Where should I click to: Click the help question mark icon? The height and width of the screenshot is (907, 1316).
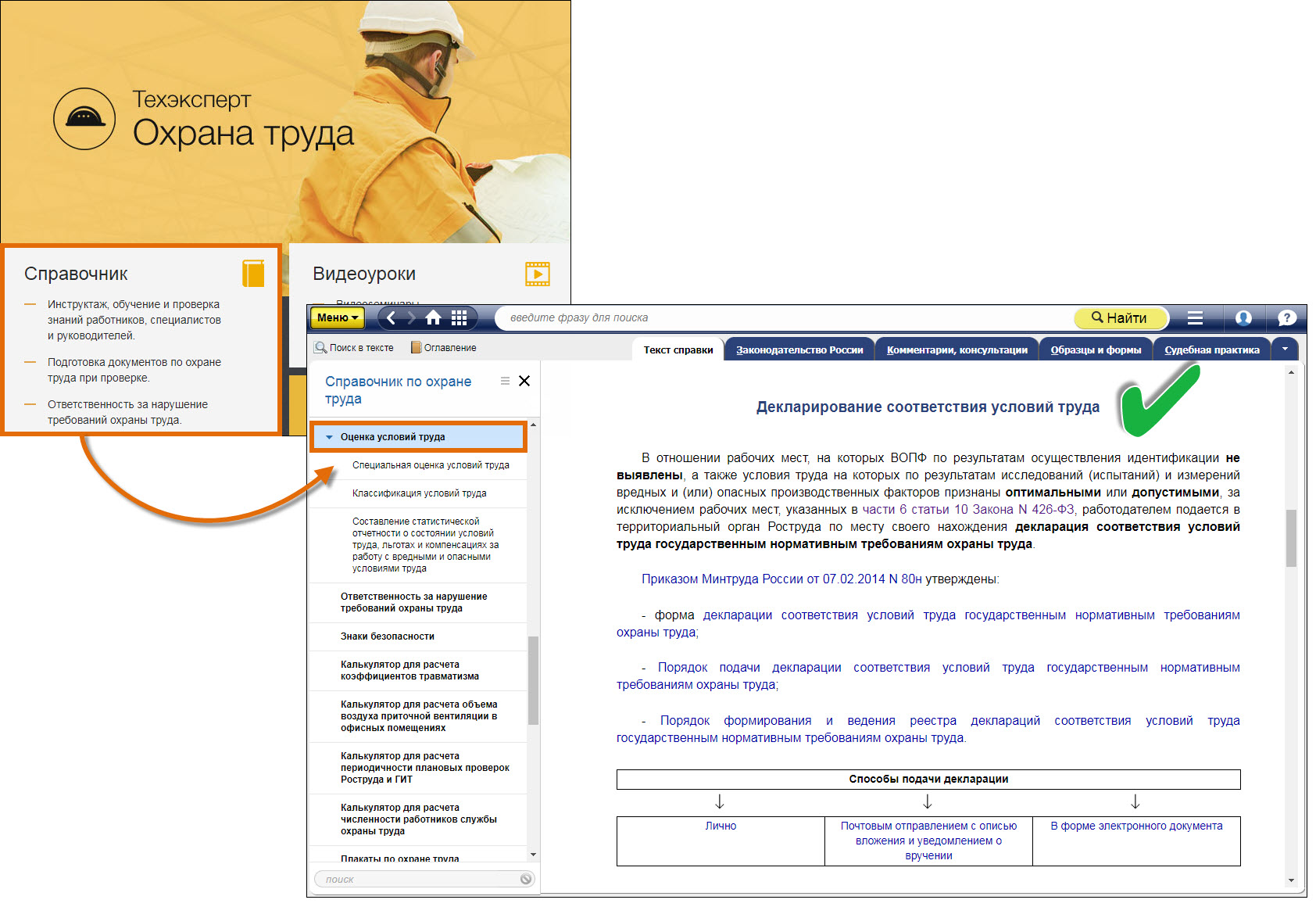tap(1286, 317)
